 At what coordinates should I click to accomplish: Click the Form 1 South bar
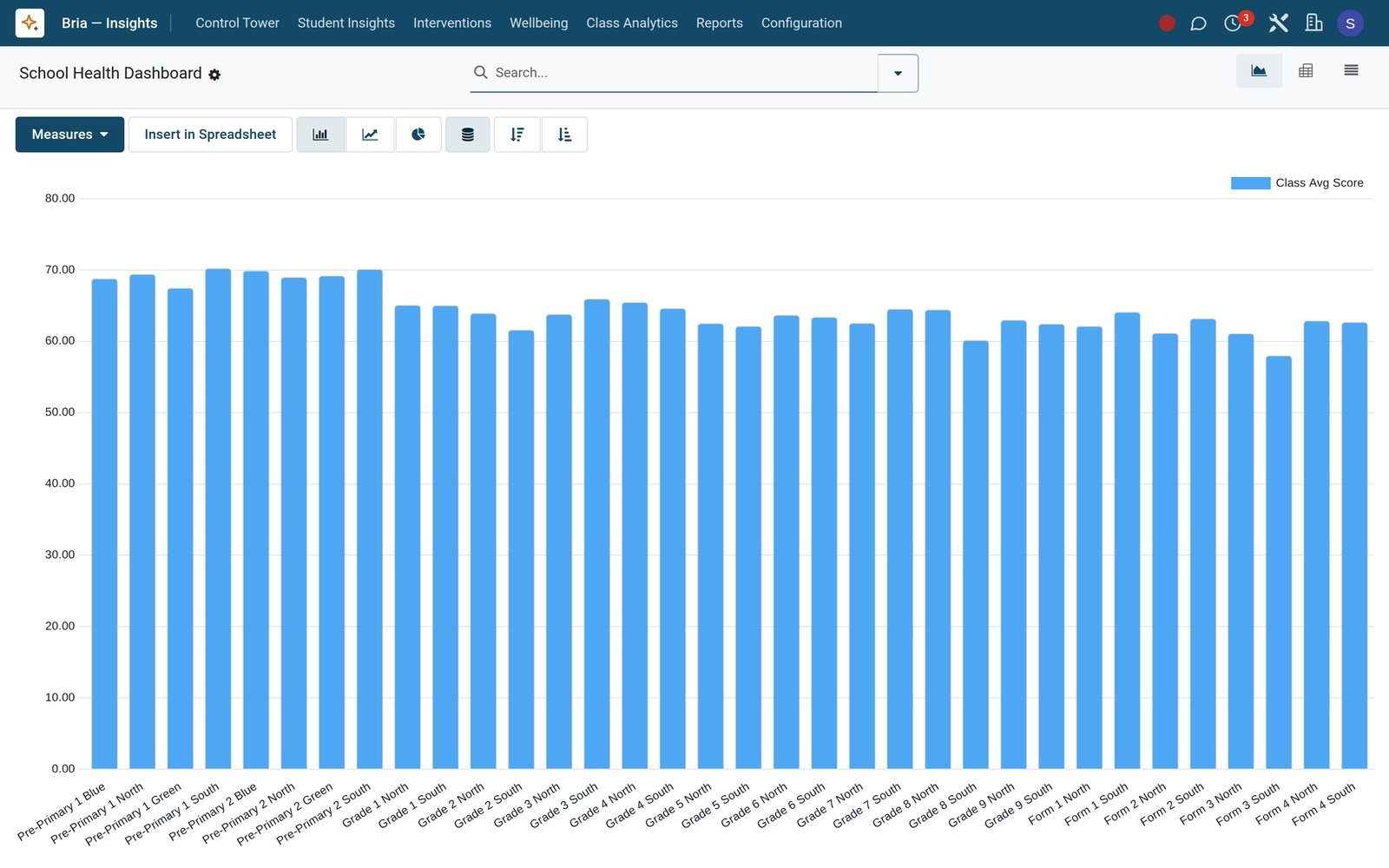coord(1127,541)
